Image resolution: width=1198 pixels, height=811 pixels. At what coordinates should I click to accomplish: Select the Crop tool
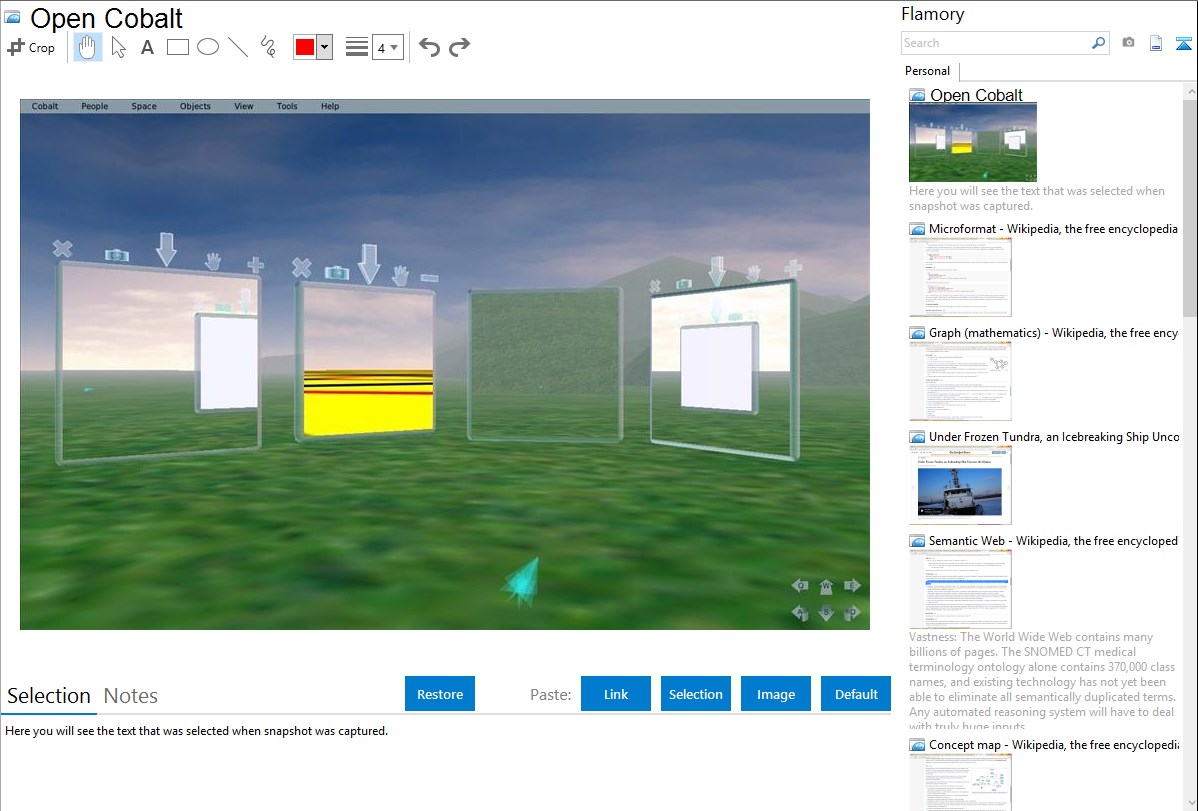(x=31, y=47)
